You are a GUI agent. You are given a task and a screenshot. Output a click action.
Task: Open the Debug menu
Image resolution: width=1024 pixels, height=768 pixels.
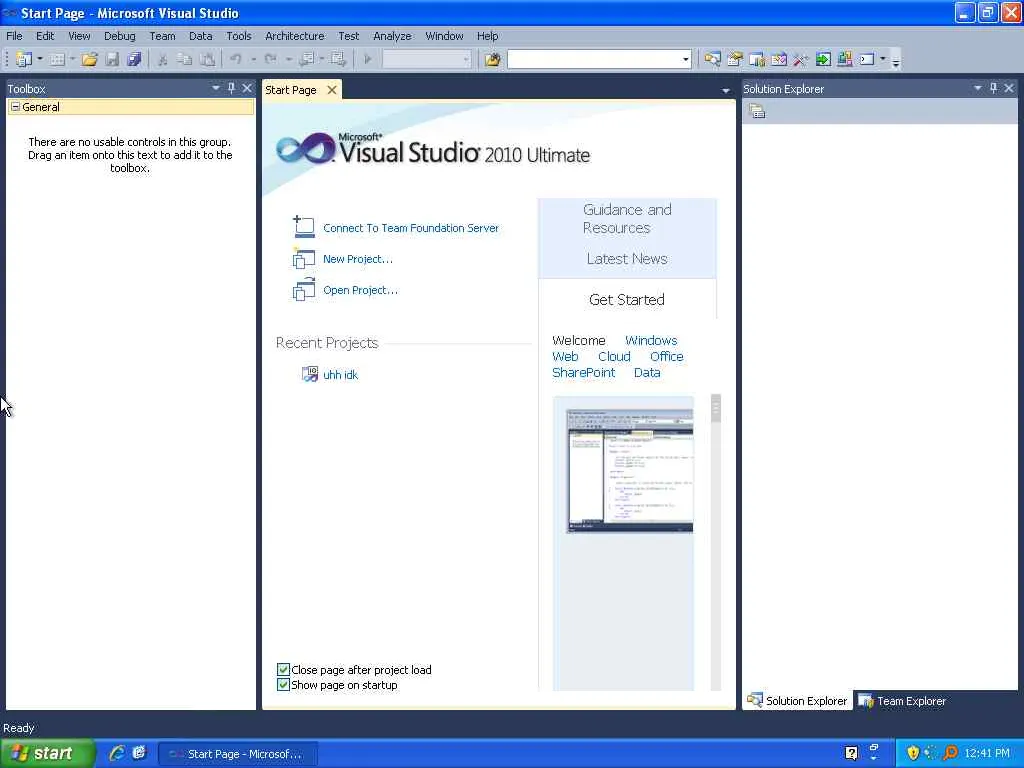click(x=120, y=36)
